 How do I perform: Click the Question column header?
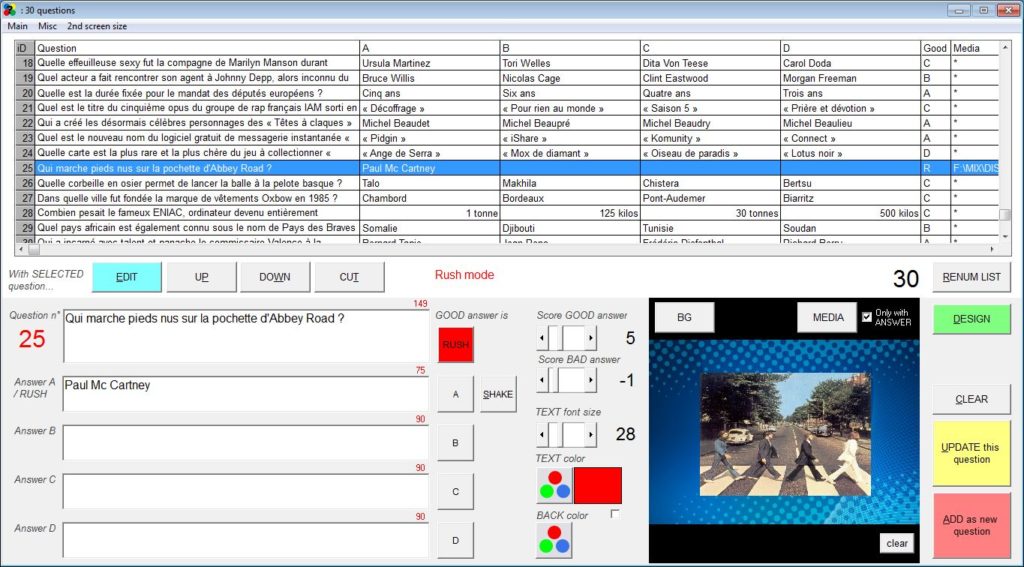197,48
